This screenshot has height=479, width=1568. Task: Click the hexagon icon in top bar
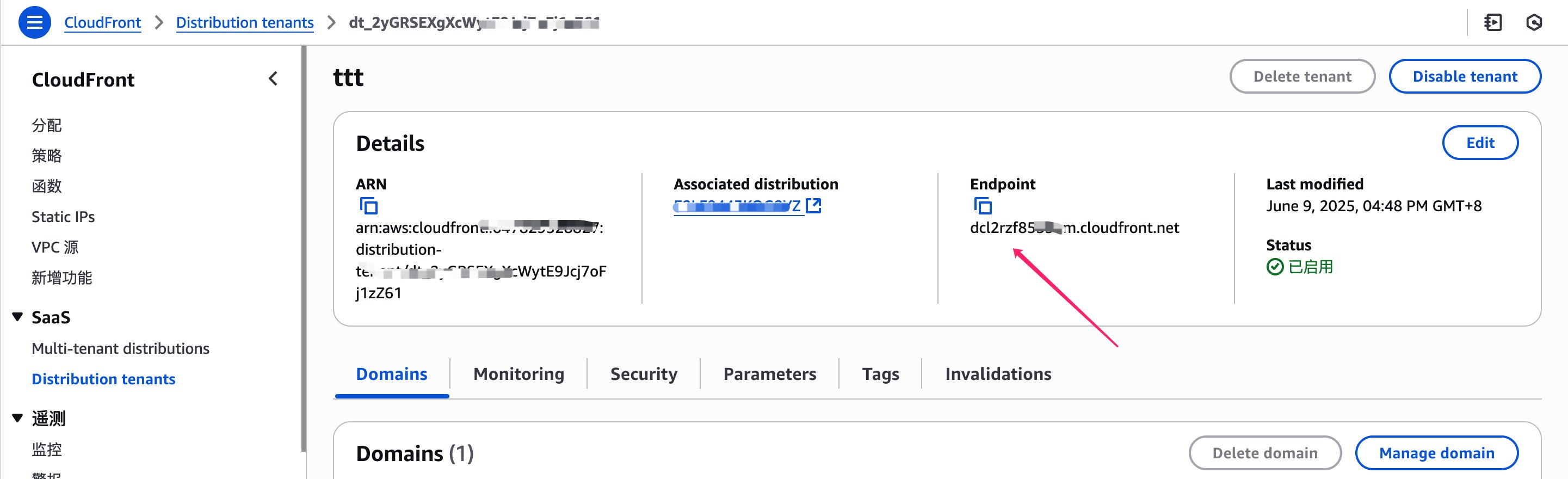click(1534, 22)
